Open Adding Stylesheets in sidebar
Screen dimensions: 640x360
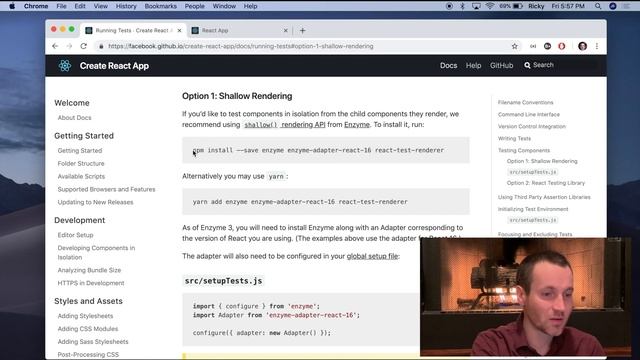[85, 316]
